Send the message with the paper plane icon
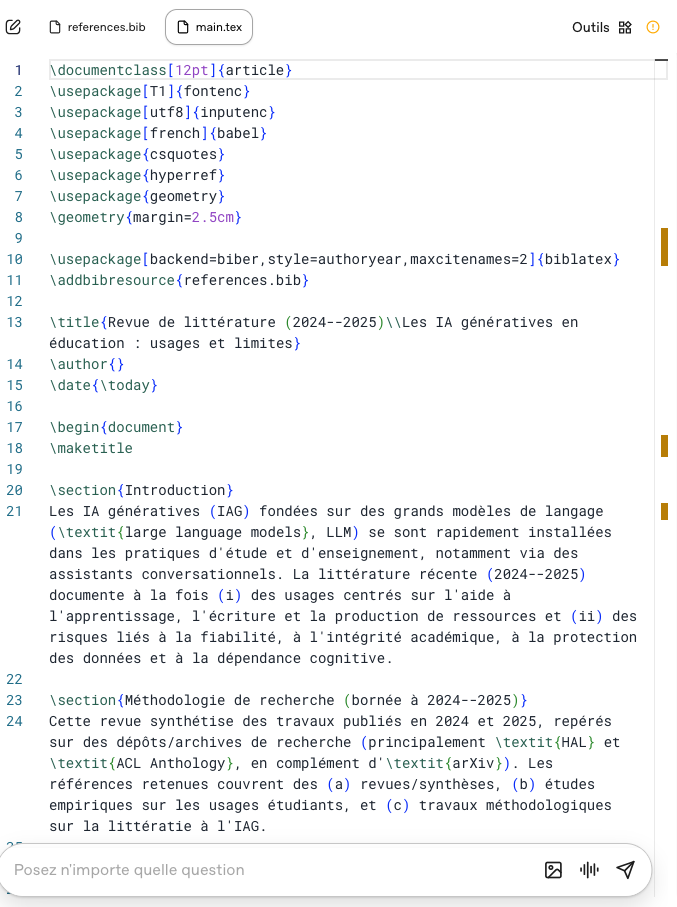 click(x=625, y=870)
